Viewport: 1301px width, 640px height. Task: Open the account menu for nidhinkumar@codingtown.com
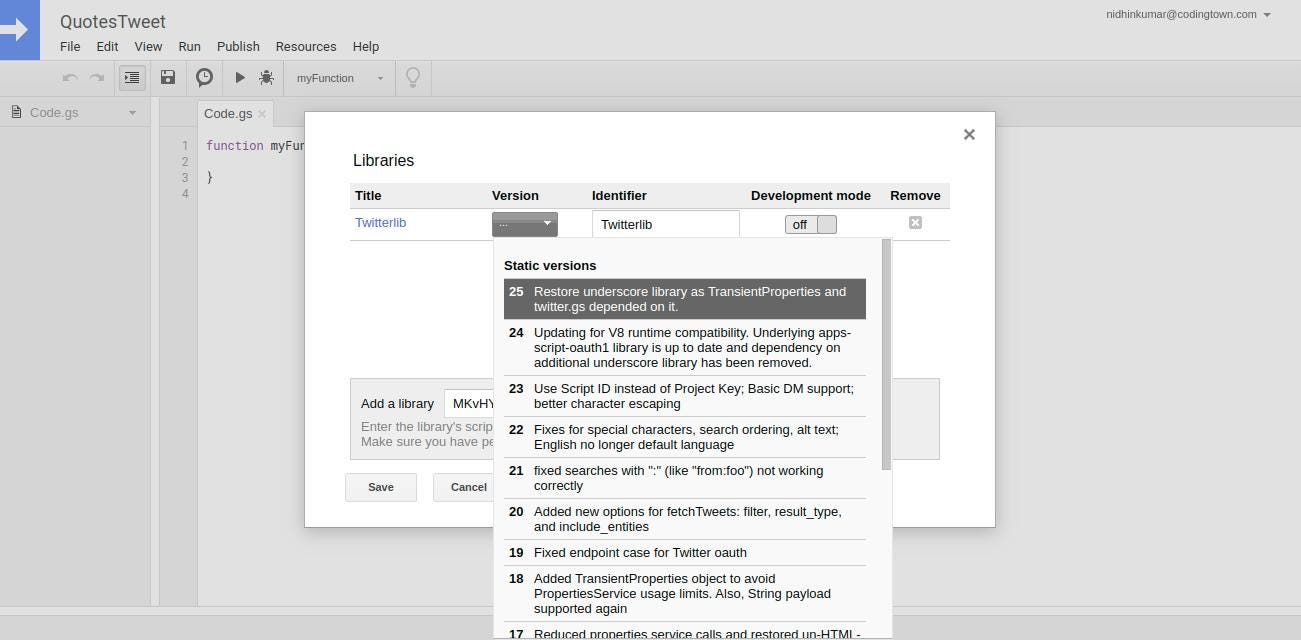pyautogui.click(x=1188, y=14)
